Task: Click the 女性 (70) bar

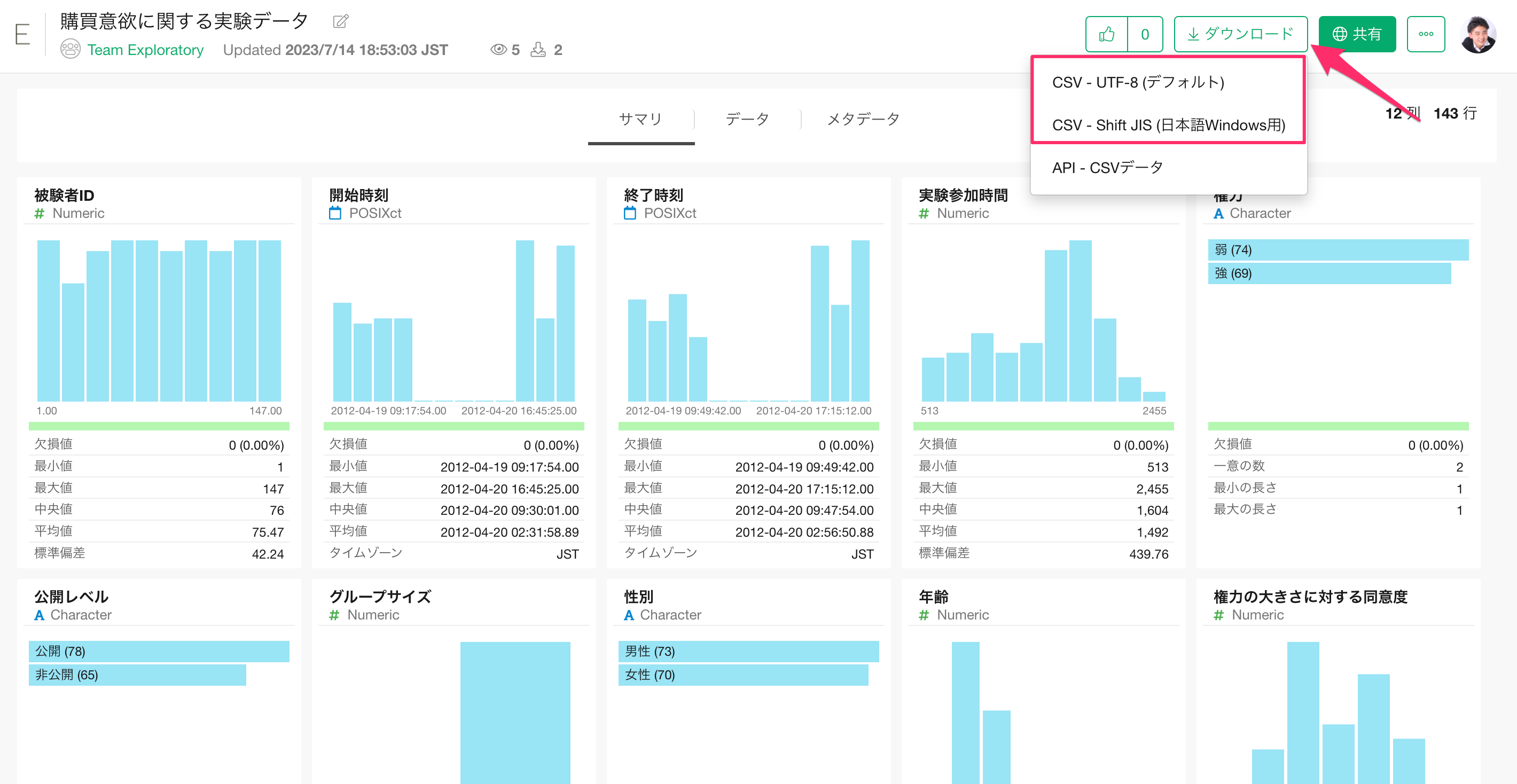Action: 743,675
